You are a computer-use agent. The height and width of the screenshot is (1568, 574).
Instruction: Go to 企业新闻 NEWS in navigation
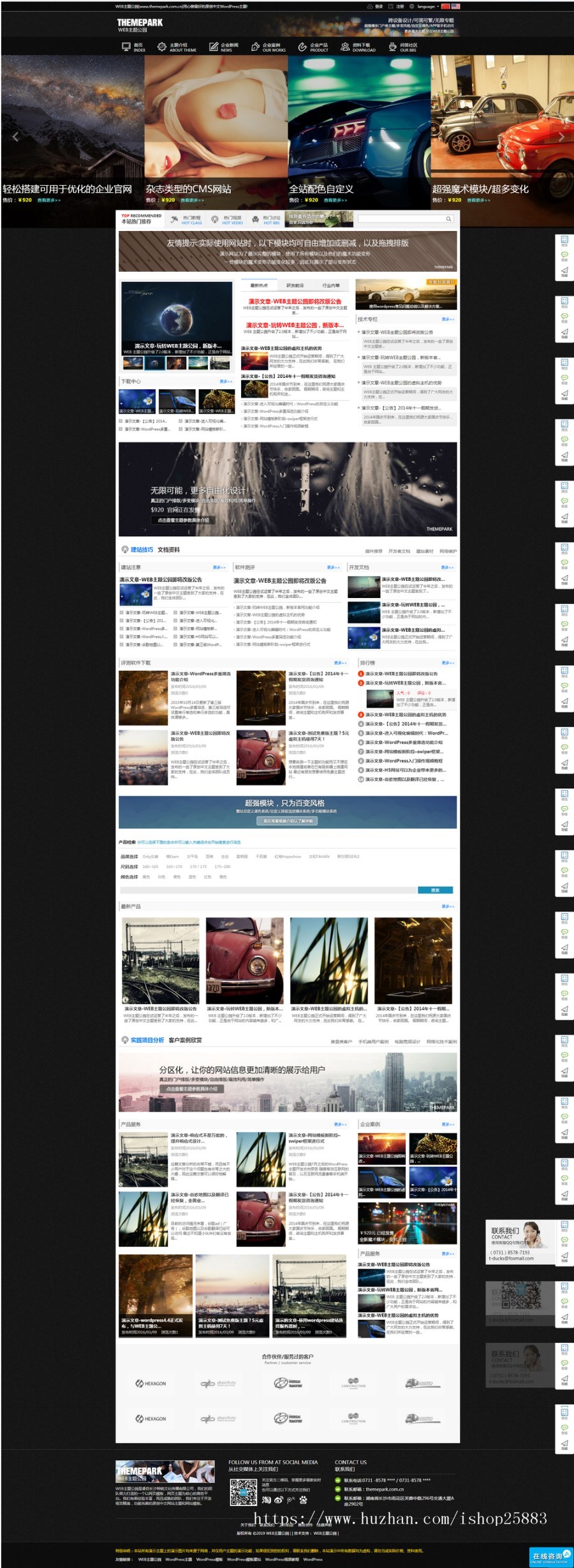[x=224, y=47]
